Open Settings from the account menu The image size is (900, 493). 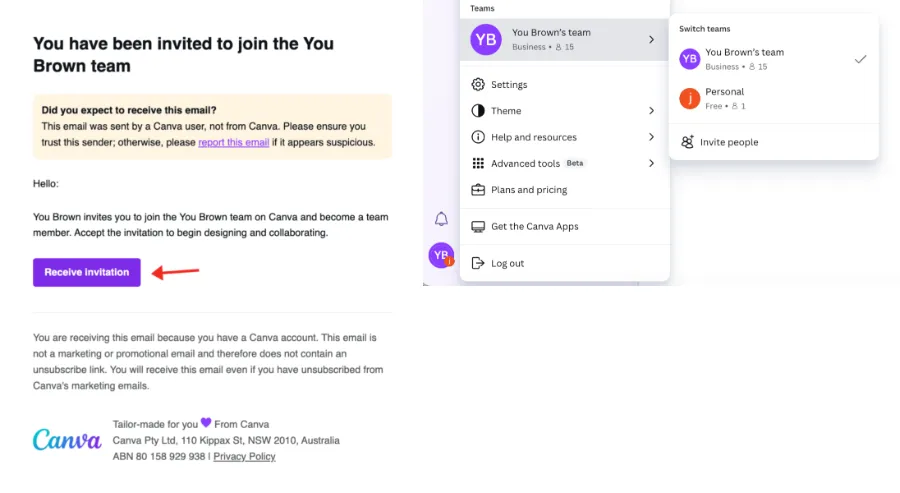(565, 84)
